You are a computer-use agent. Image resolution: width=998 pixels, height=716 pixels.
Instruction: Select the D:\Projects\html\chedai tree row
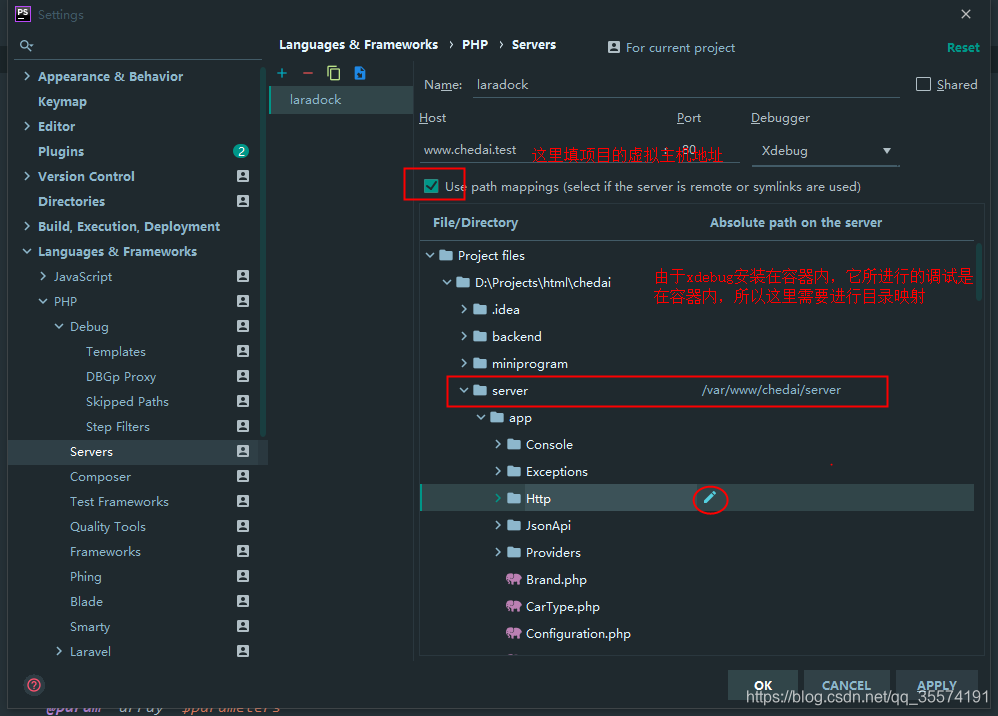[697, 283]
